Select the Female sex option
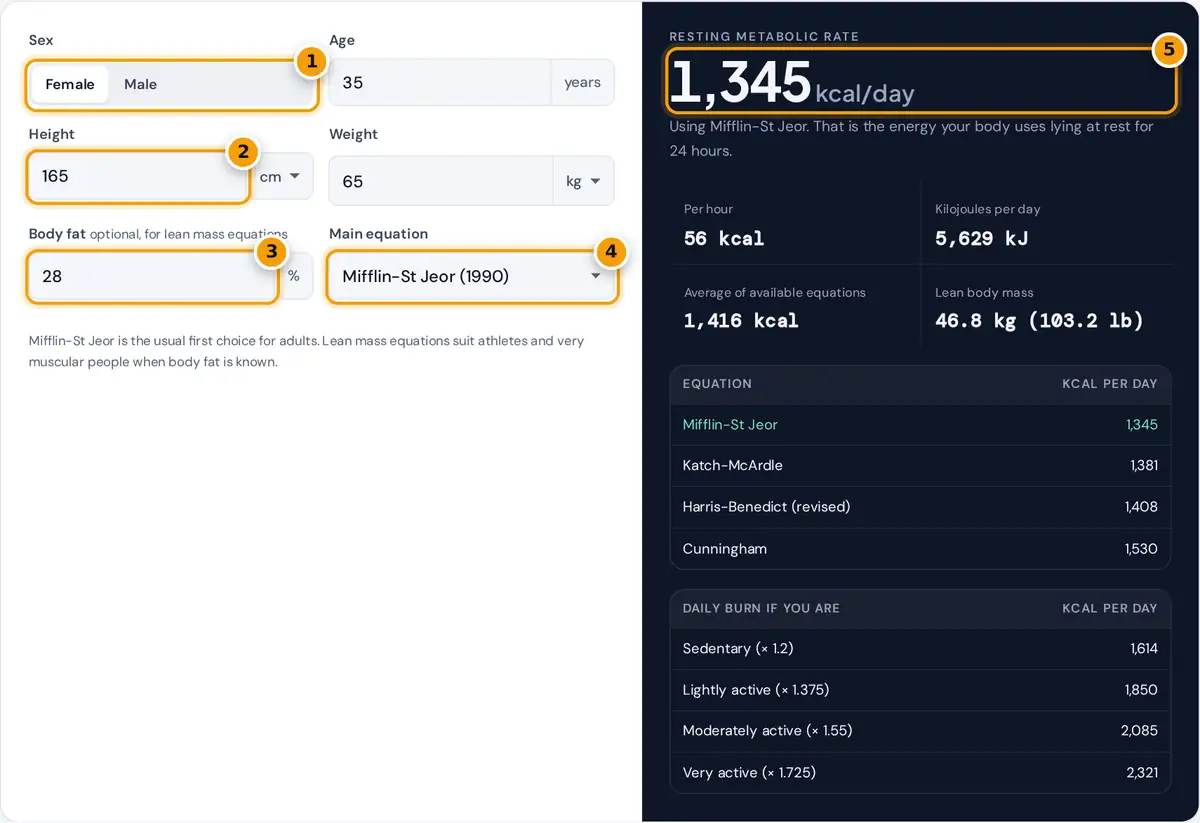 (x=70, y=84)
